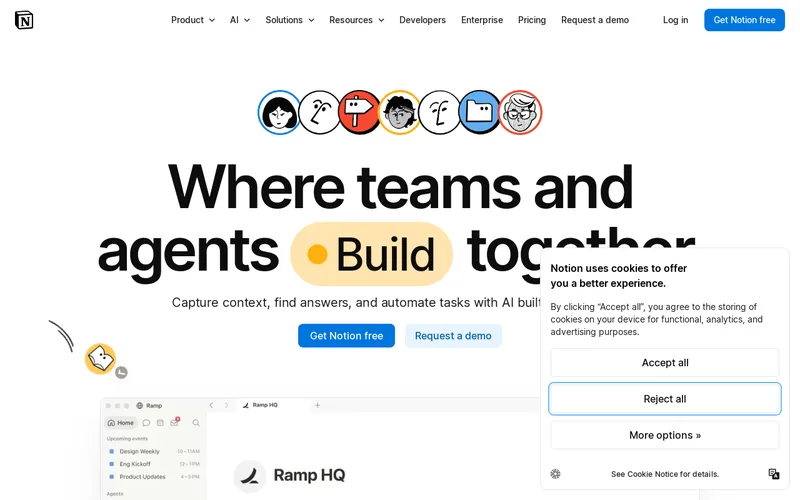Image resolution: width=800 pixels, height=500 pixels.
Task: Click the glasses-wearing avatar with red ring
Action: [520, 112]
